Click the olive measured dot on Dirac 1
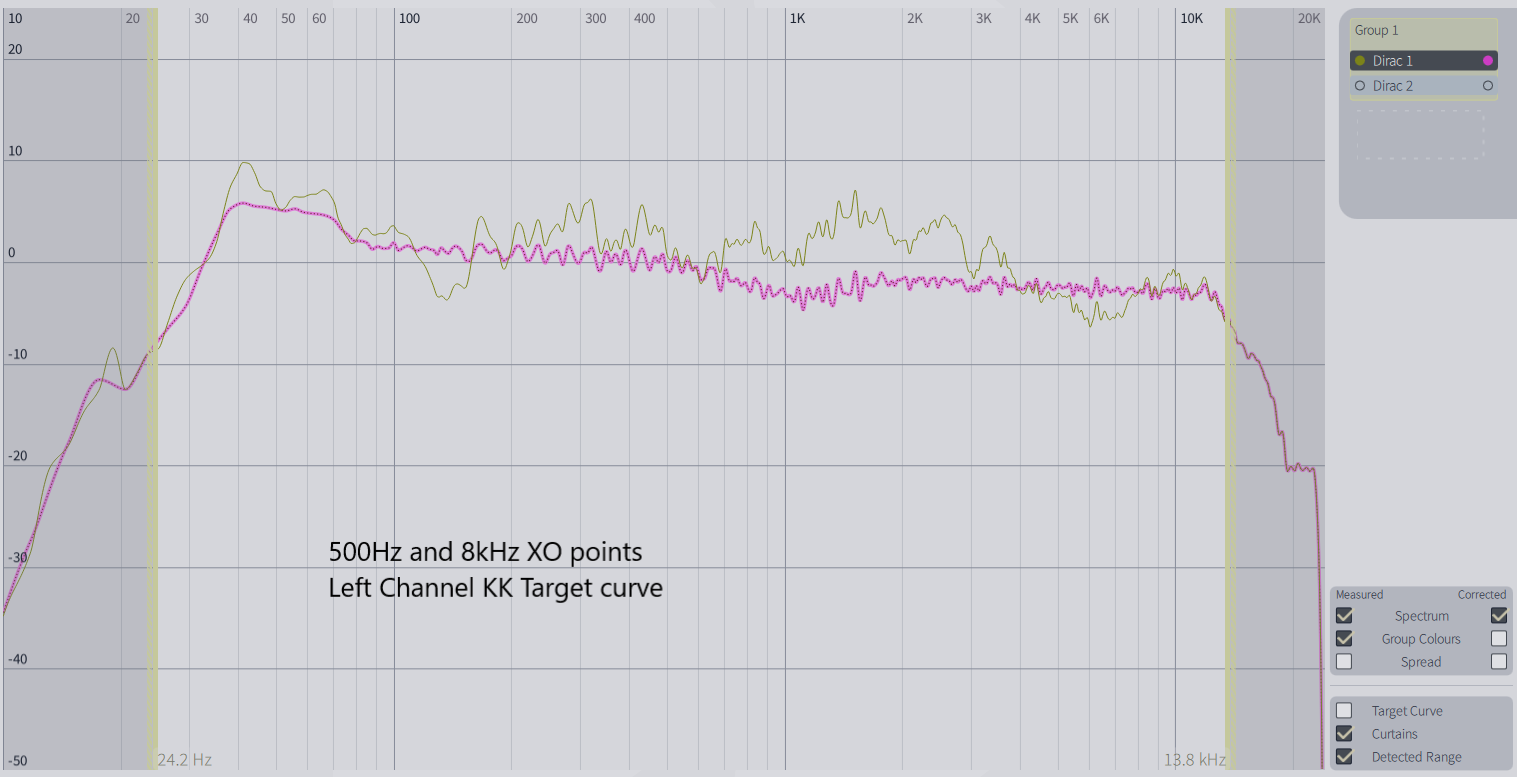Screen dimensions: 1517x777 1360,61
